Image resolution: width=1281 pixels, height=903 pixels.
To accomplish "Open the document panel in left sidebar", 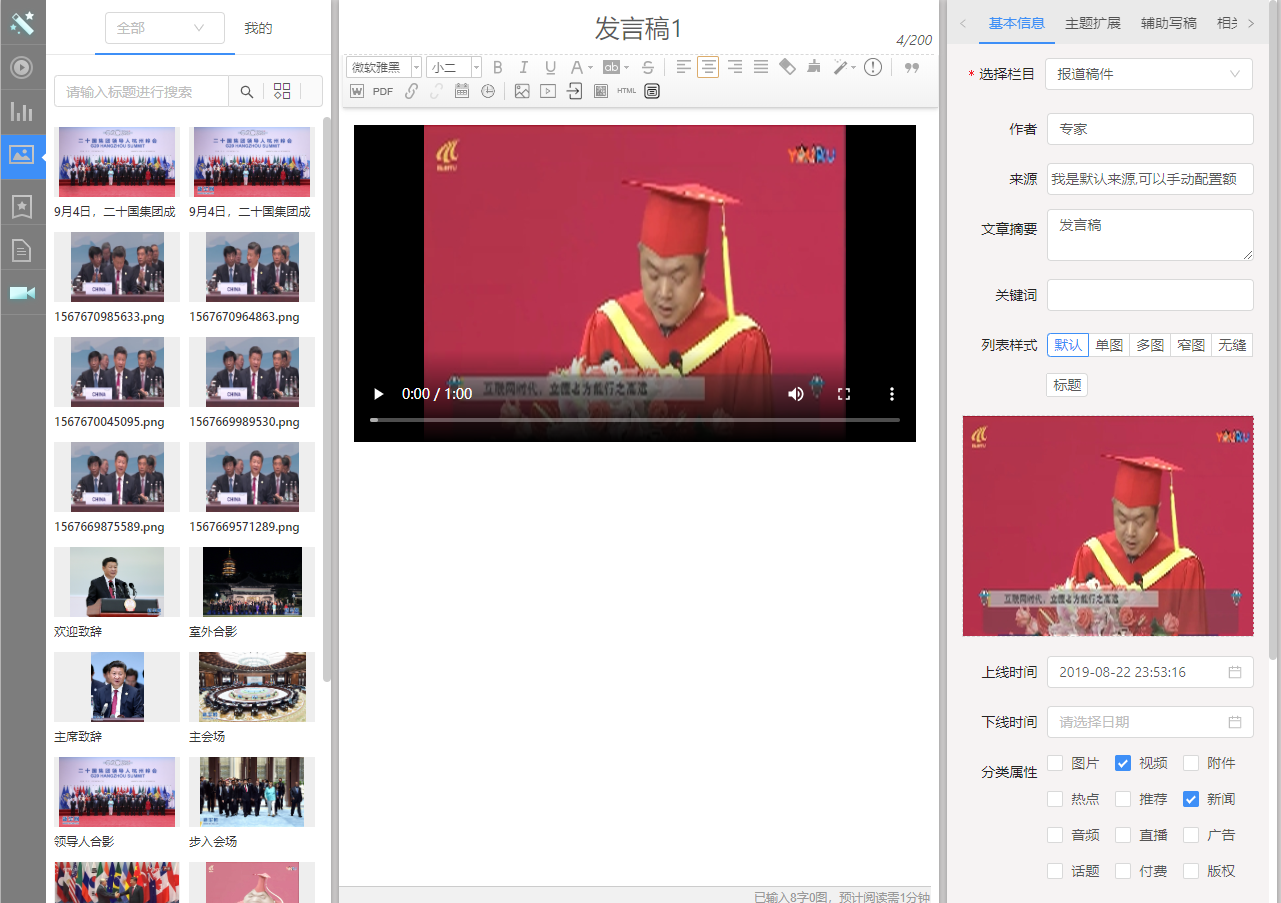I will pyautogui.click(x=22, y=250).
